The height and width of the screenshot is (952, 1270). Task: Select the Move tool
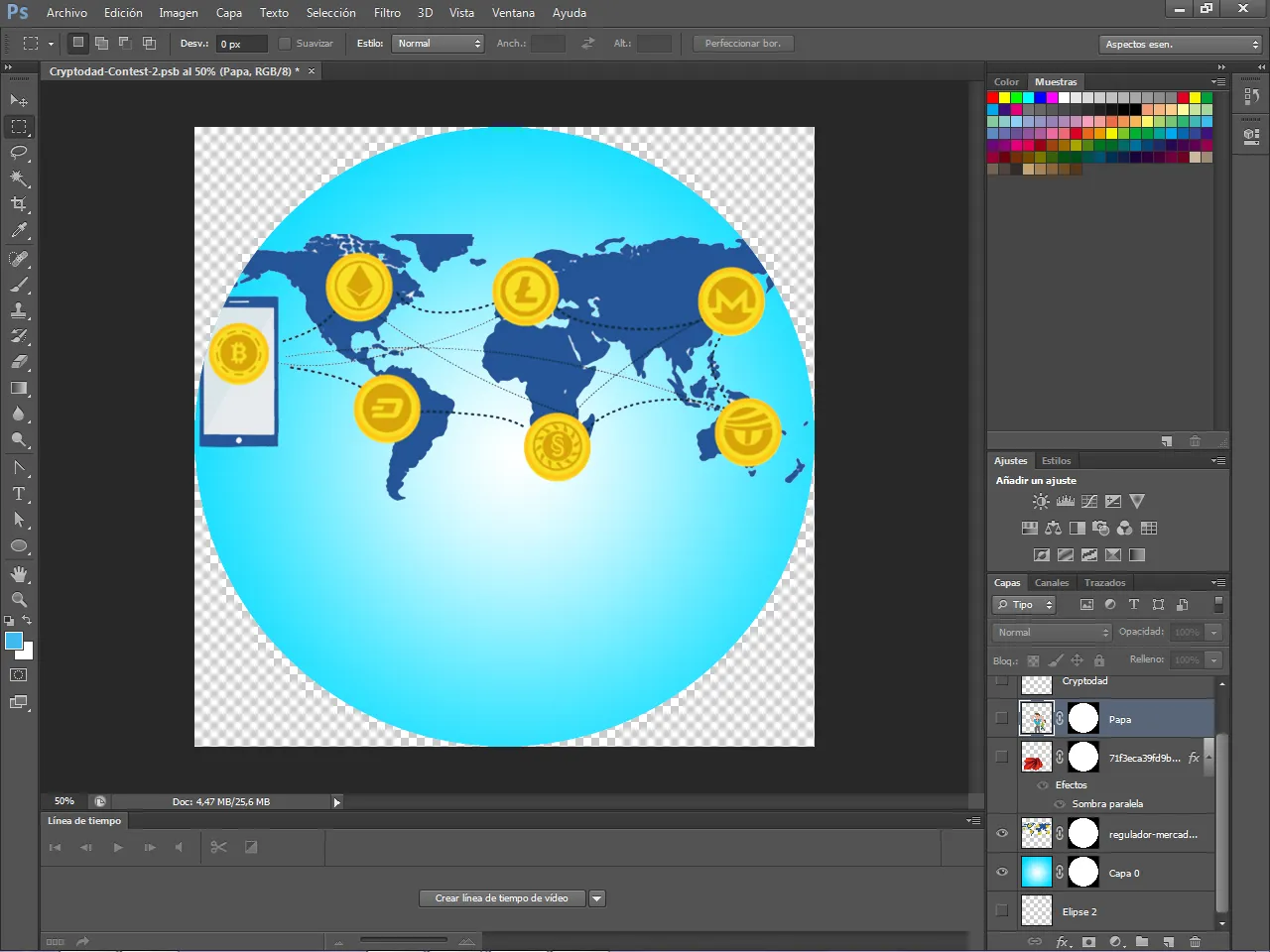(x=19, y=101)
